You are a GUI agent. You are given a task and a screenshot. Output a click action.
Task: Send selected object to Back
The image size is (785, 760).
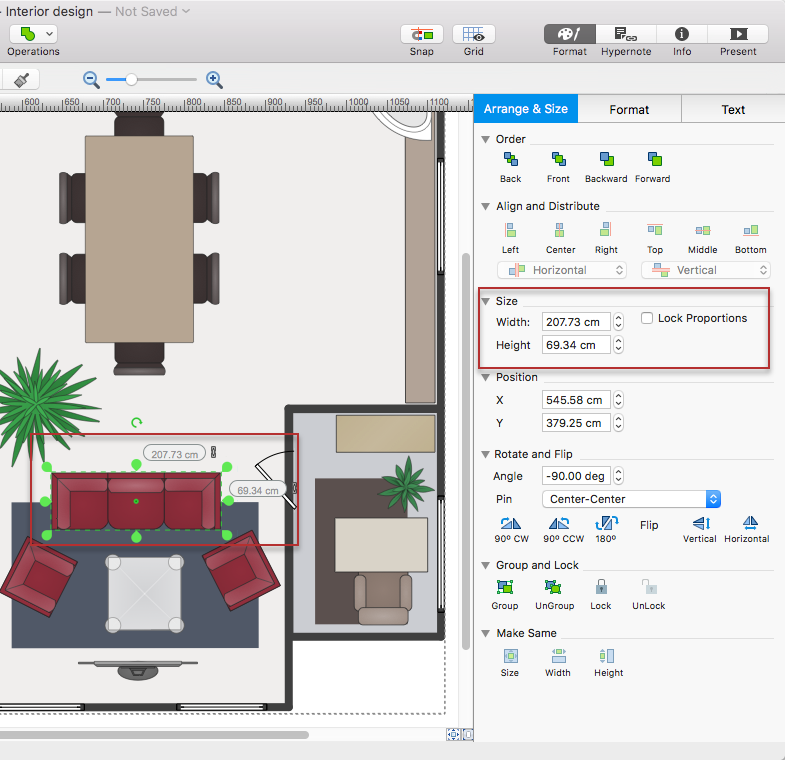coord(510,160)
